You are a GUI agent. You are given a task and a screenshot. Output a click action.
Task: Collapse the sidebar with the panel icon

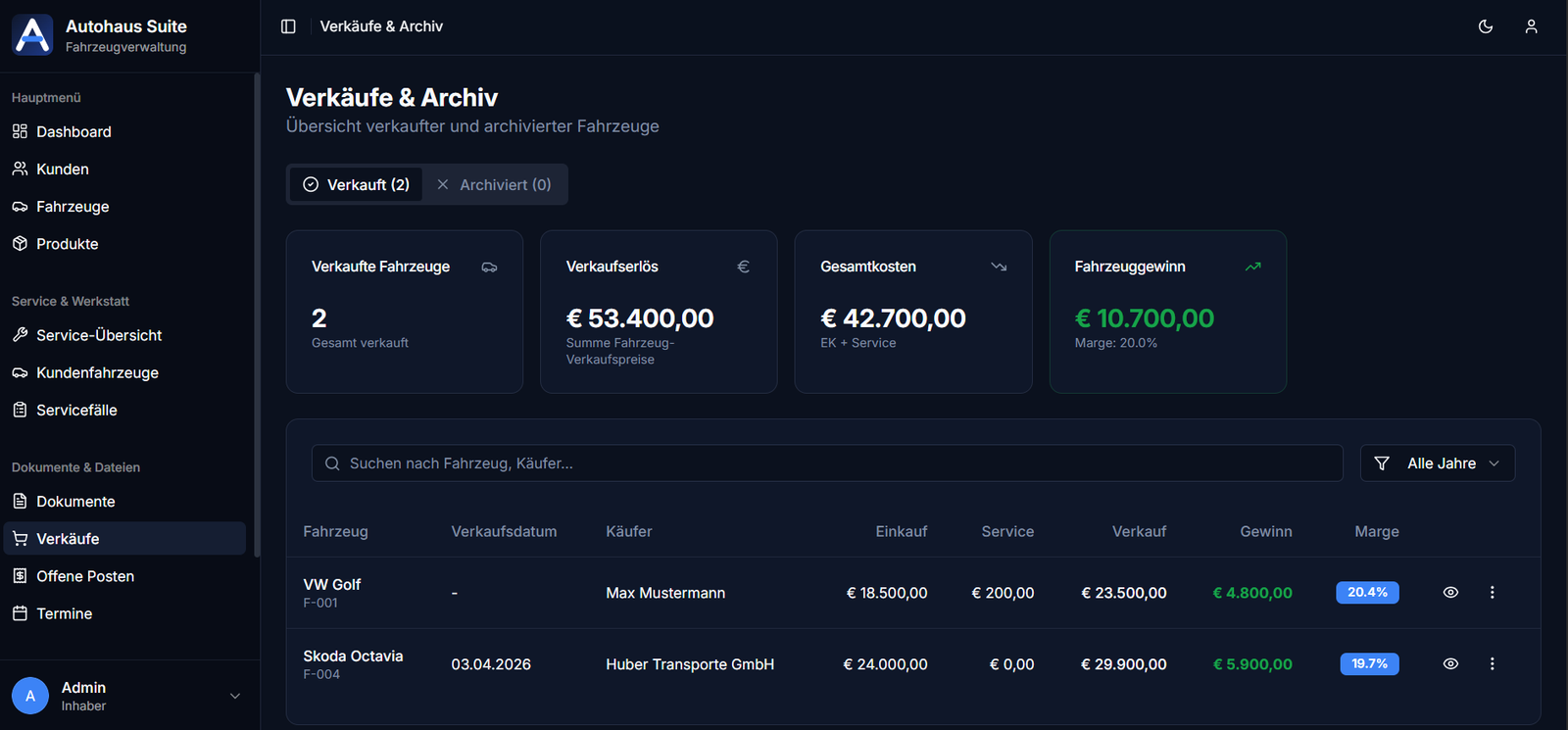tap(288, 26)
